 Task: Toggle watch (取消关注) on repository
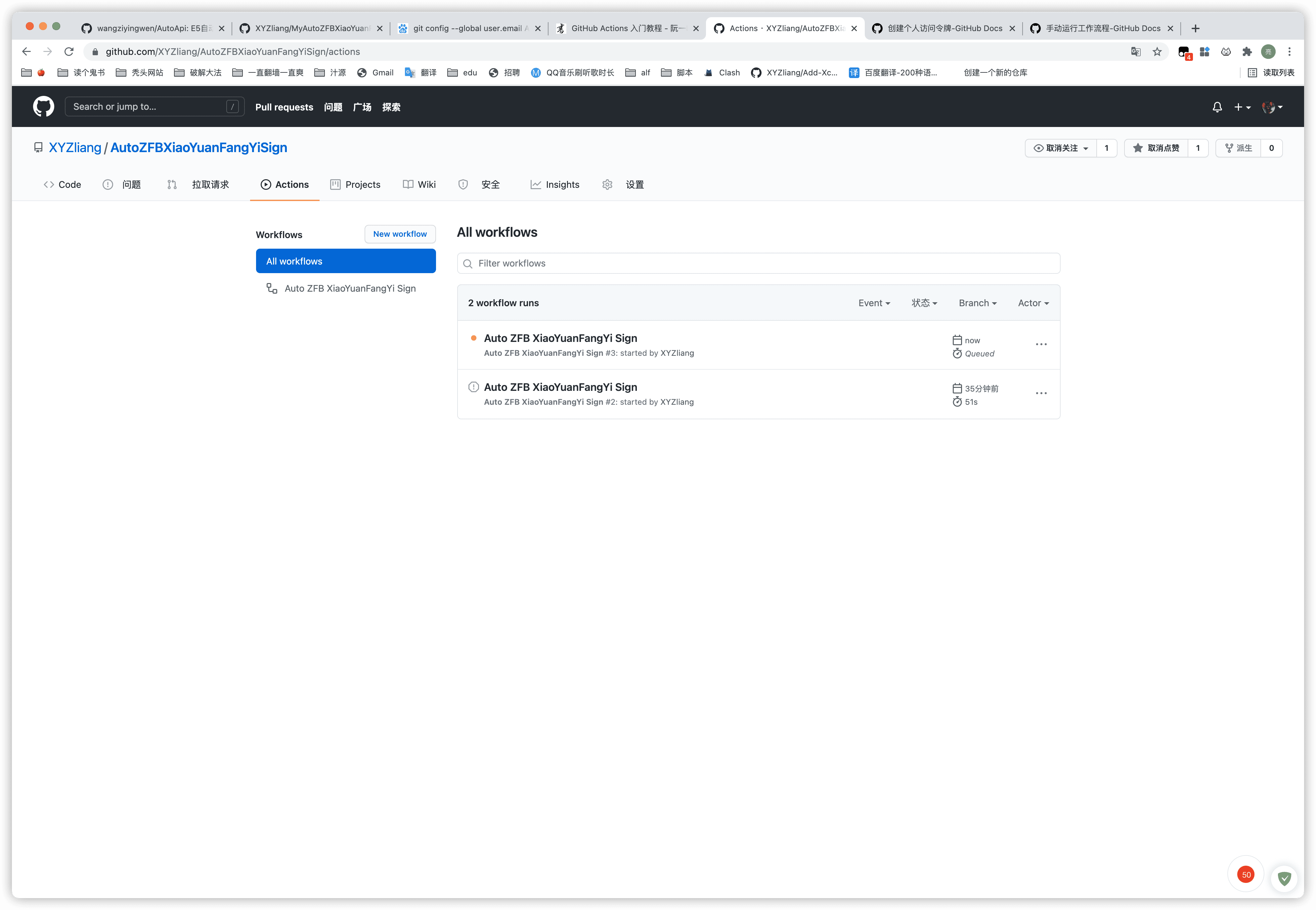[1061, 148]
